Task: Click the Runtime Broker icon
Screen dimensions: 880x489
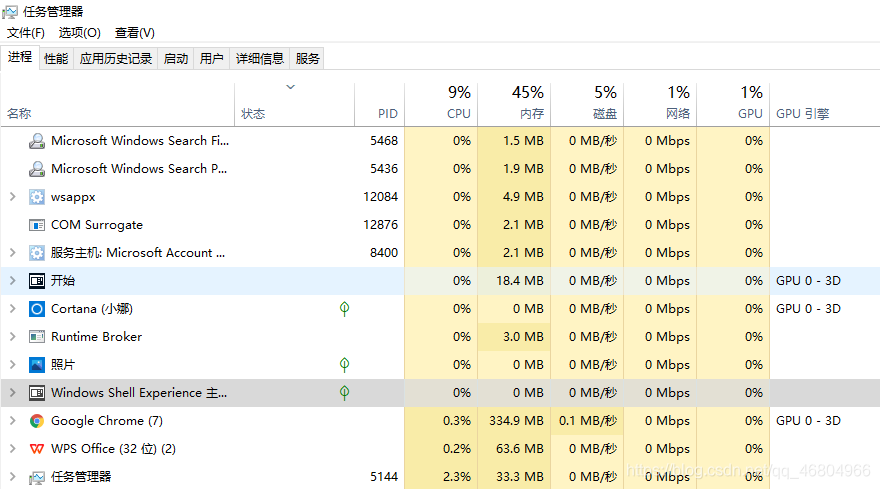Action: [x=36, y=337]
